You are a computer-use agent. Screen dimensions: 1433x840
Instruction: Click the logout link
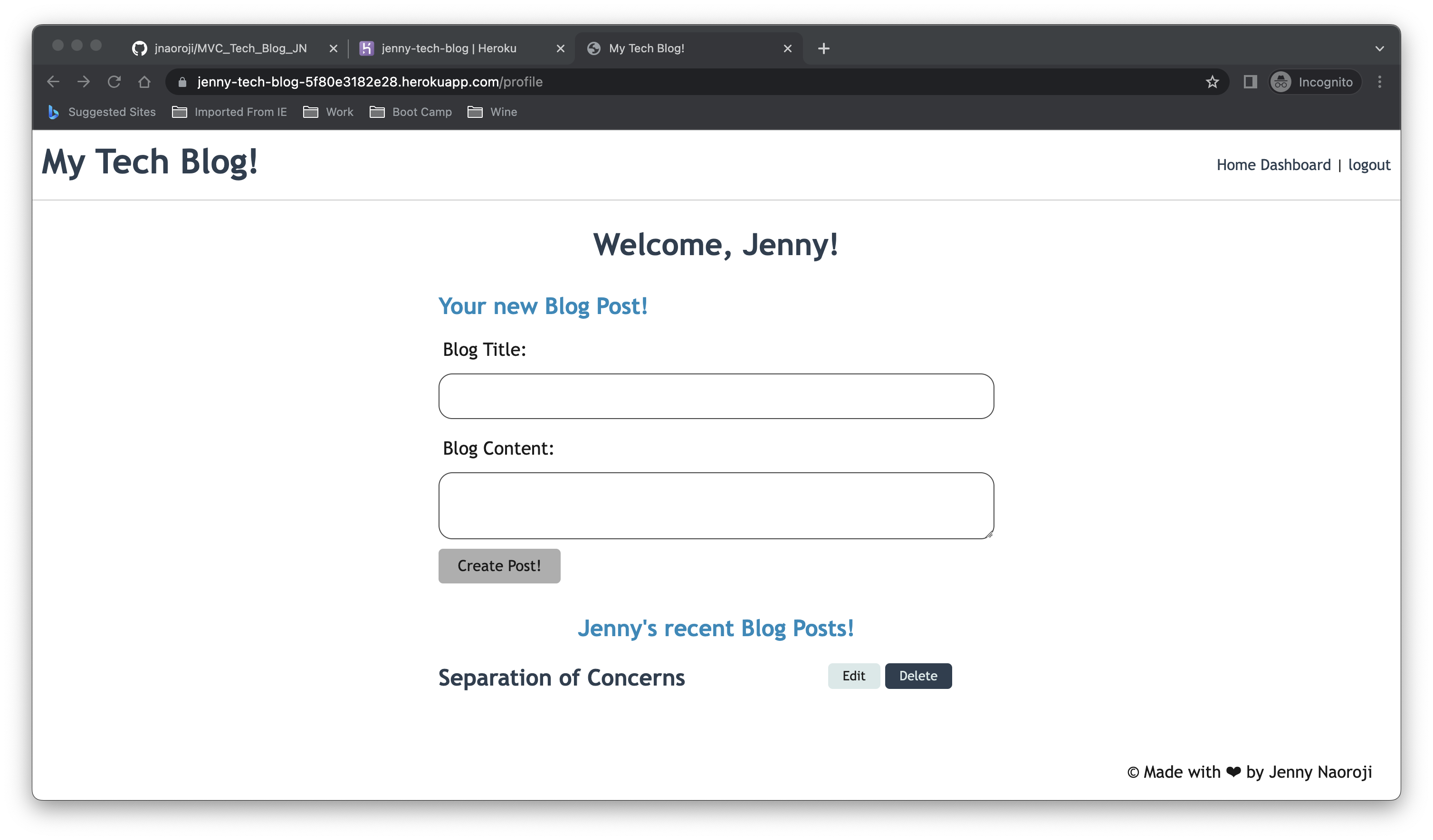tap(1369, 165)
